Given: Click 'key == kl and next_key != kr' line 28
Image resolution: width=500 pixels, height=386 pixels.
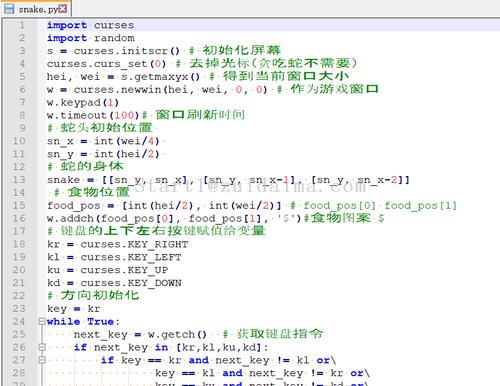Looking at the screenshot, I should coord(249,373).
